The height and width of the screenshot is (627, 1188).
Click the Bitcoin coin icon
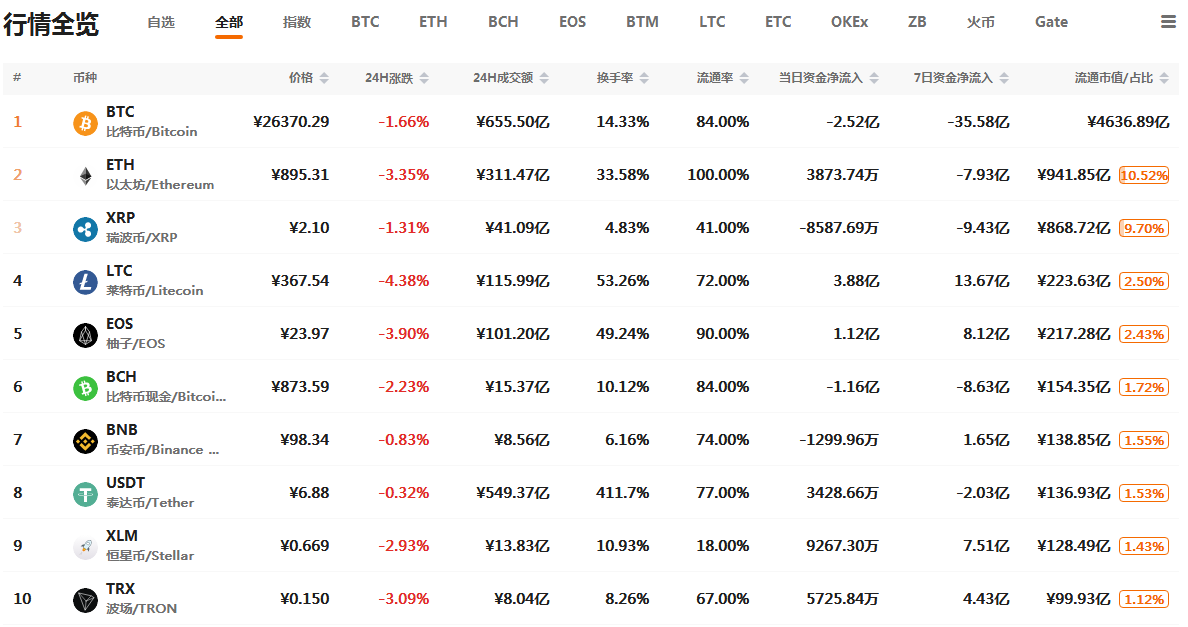click(x=85, y=122)
